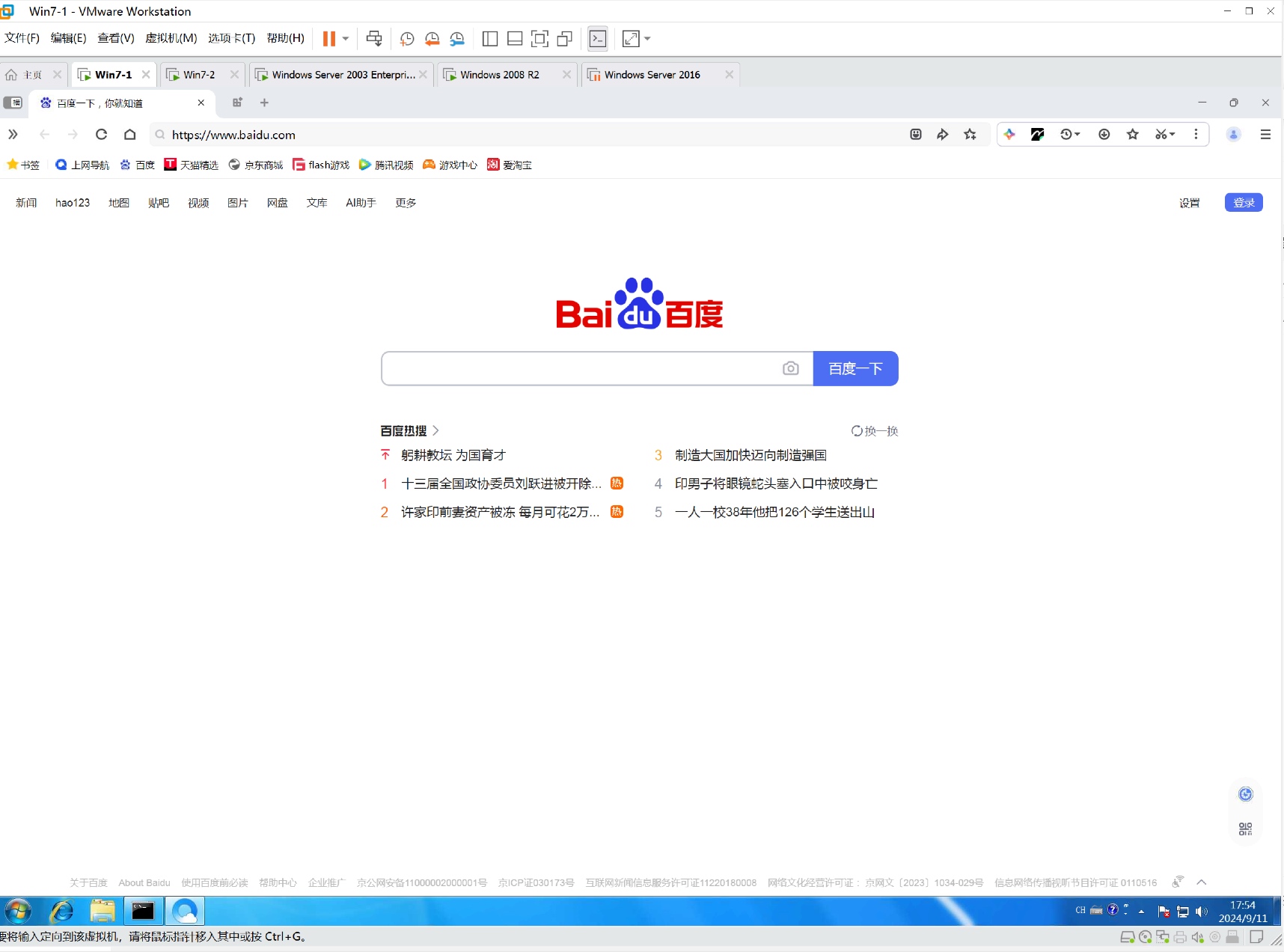Image resolution: width=1284 pixels, height=952 pixels.
Task: Click the 百度一下 search button
Action: 855,368
